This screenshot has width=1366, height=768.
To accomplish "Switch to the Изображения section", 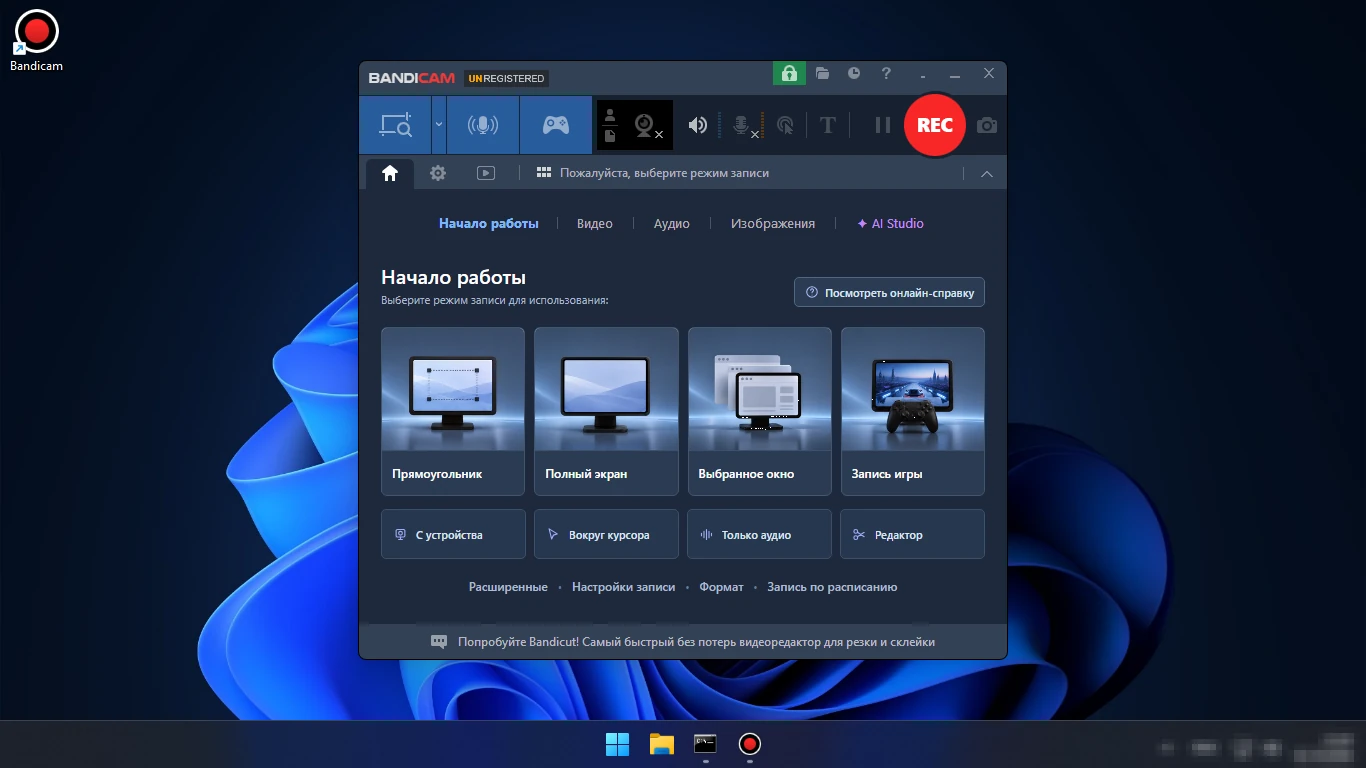I will click(773, 224).
